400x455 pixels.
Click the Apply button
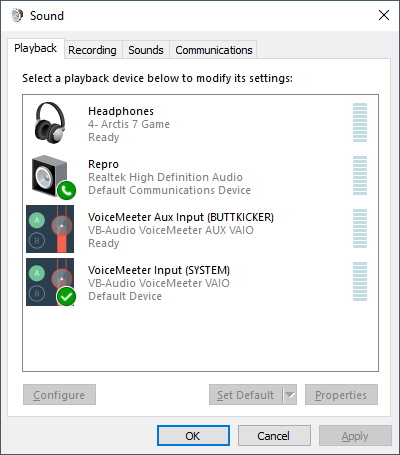355,436
